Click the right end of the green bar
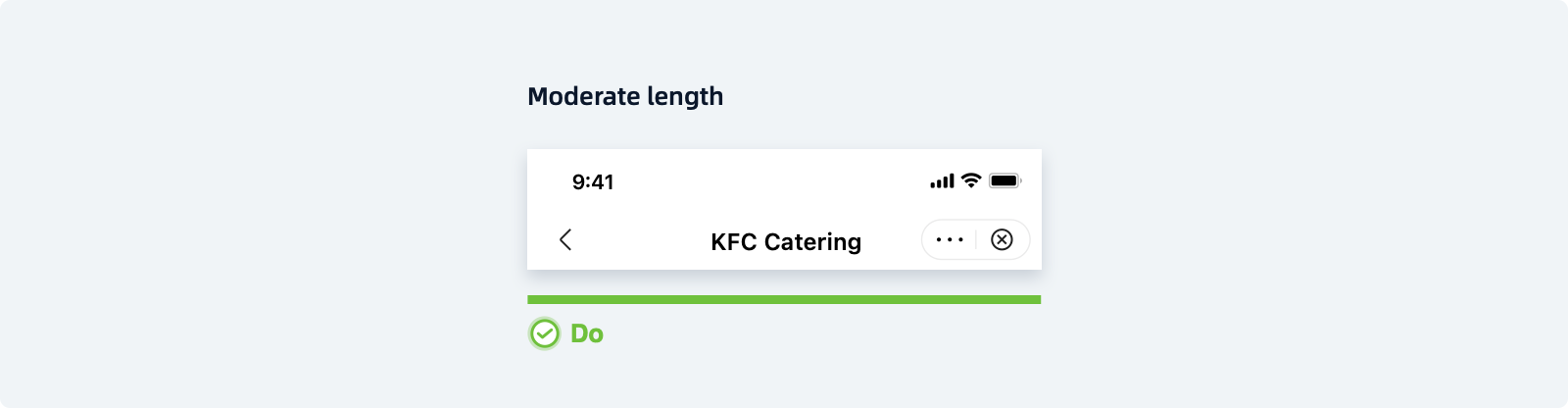1568x408 pixels. 1036,300
